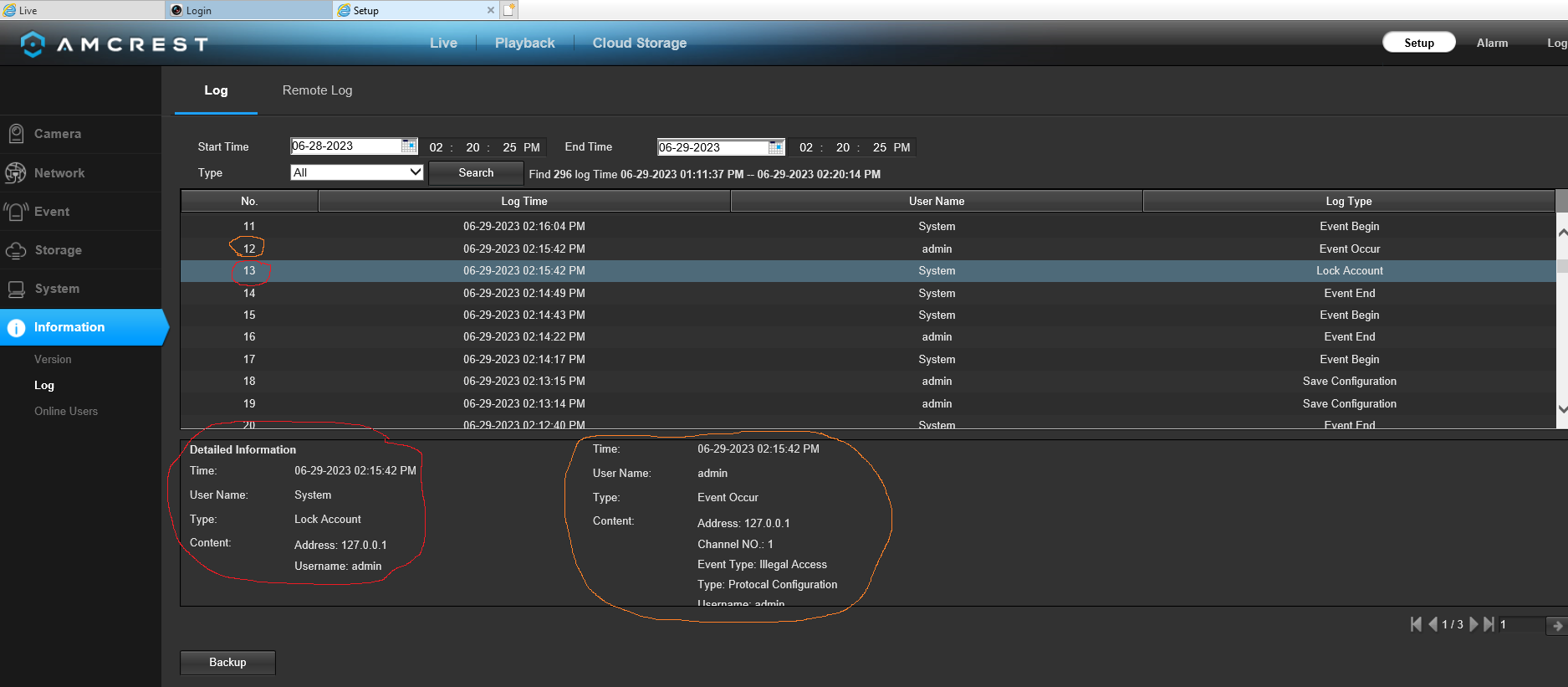The width and height of the screenshot is (1568, 687).
Task: Click the Log Time column header
Action: coord(524,201)
